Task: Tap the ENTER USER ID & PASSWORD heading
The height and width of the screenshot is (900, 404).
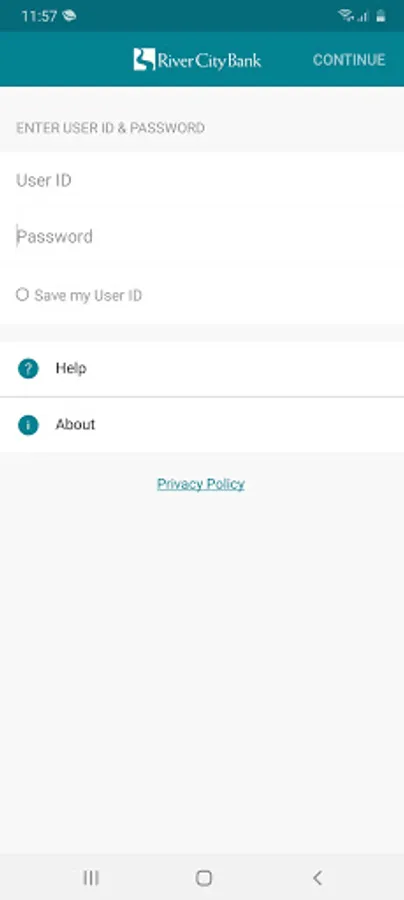Action: 110,128
